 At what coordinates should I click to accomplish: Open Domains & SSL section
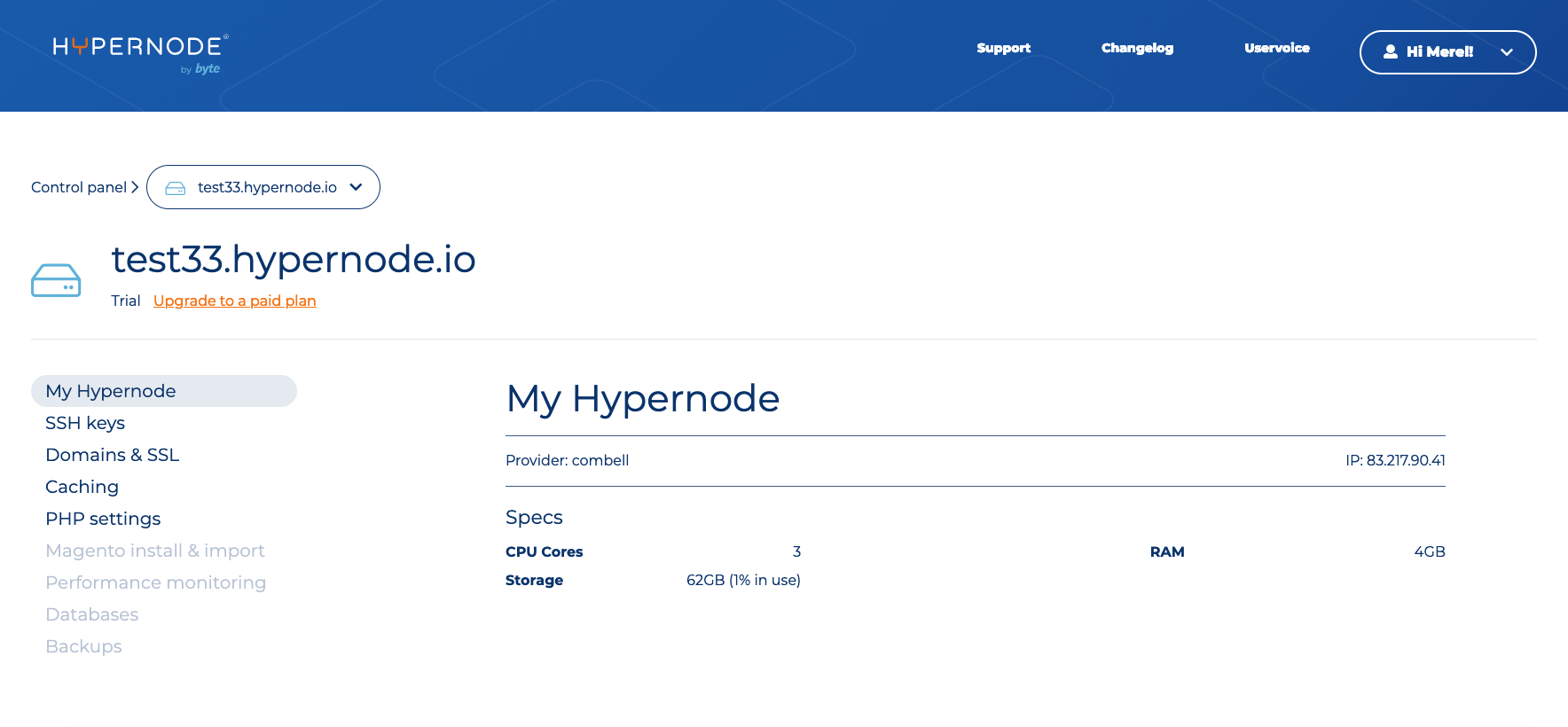point(113,455)
